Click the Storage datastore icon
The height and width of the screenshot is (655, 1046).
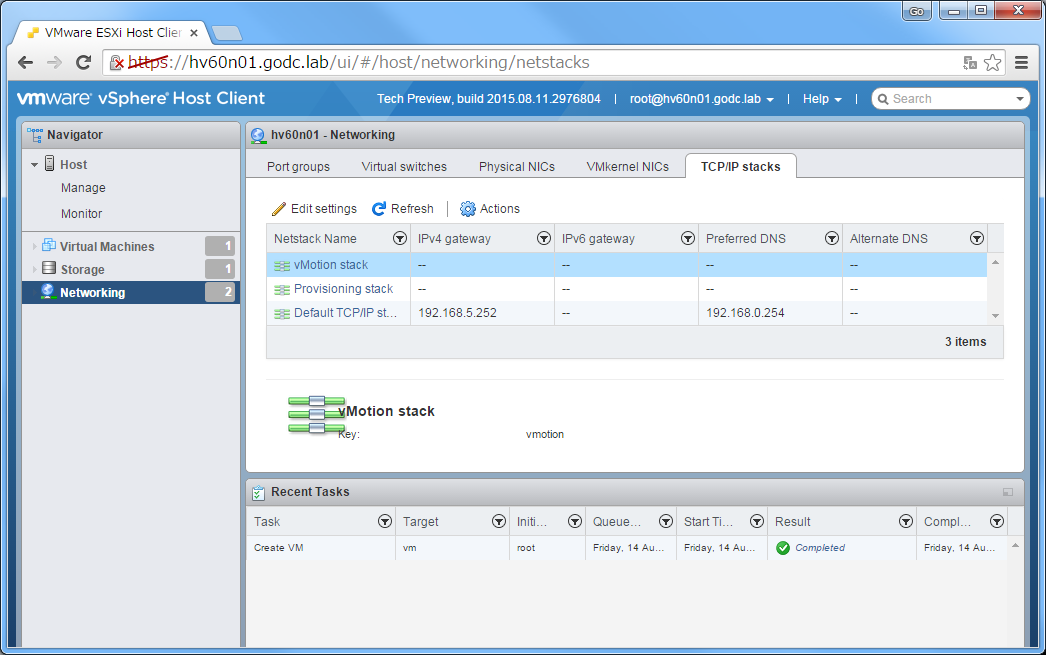coord(49,268)
